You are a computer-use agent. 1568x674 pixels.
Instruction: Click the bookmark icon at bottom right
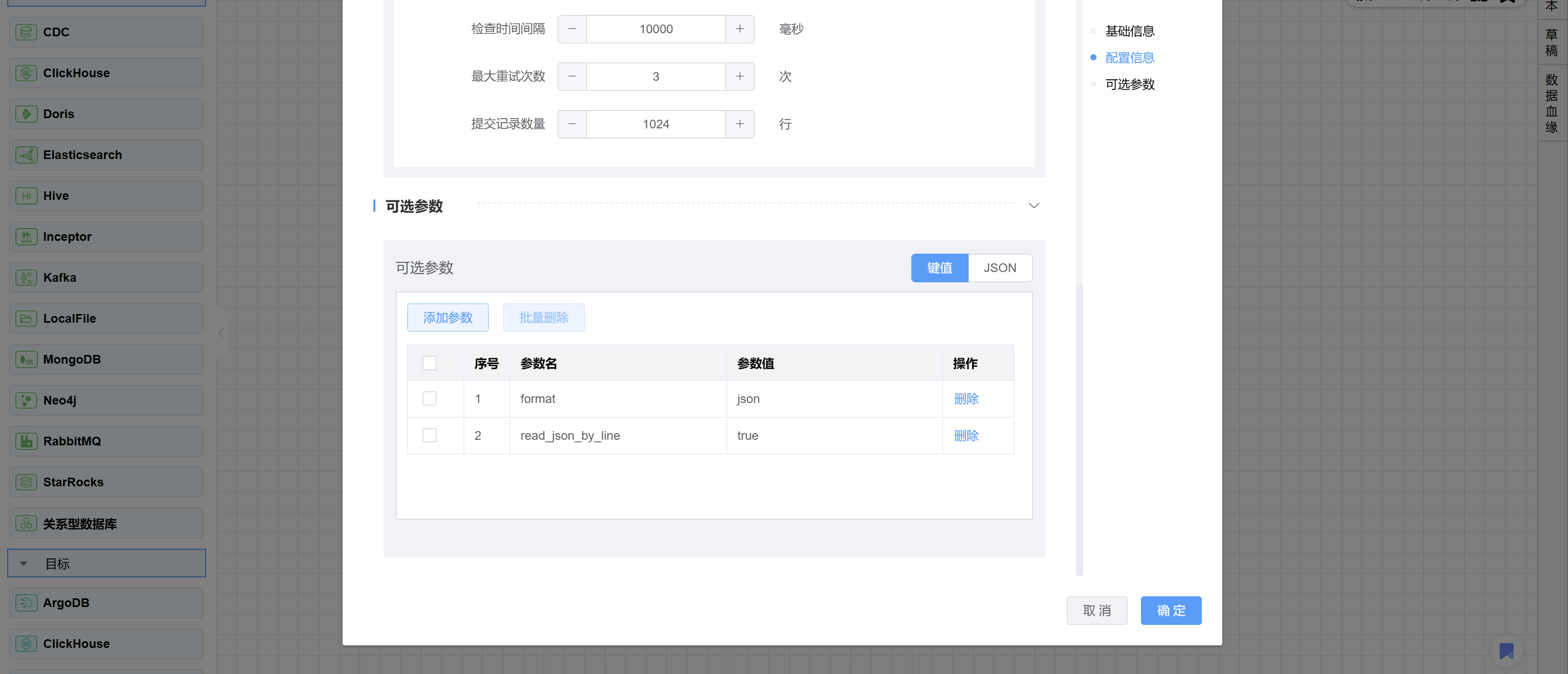point(1506,651)
